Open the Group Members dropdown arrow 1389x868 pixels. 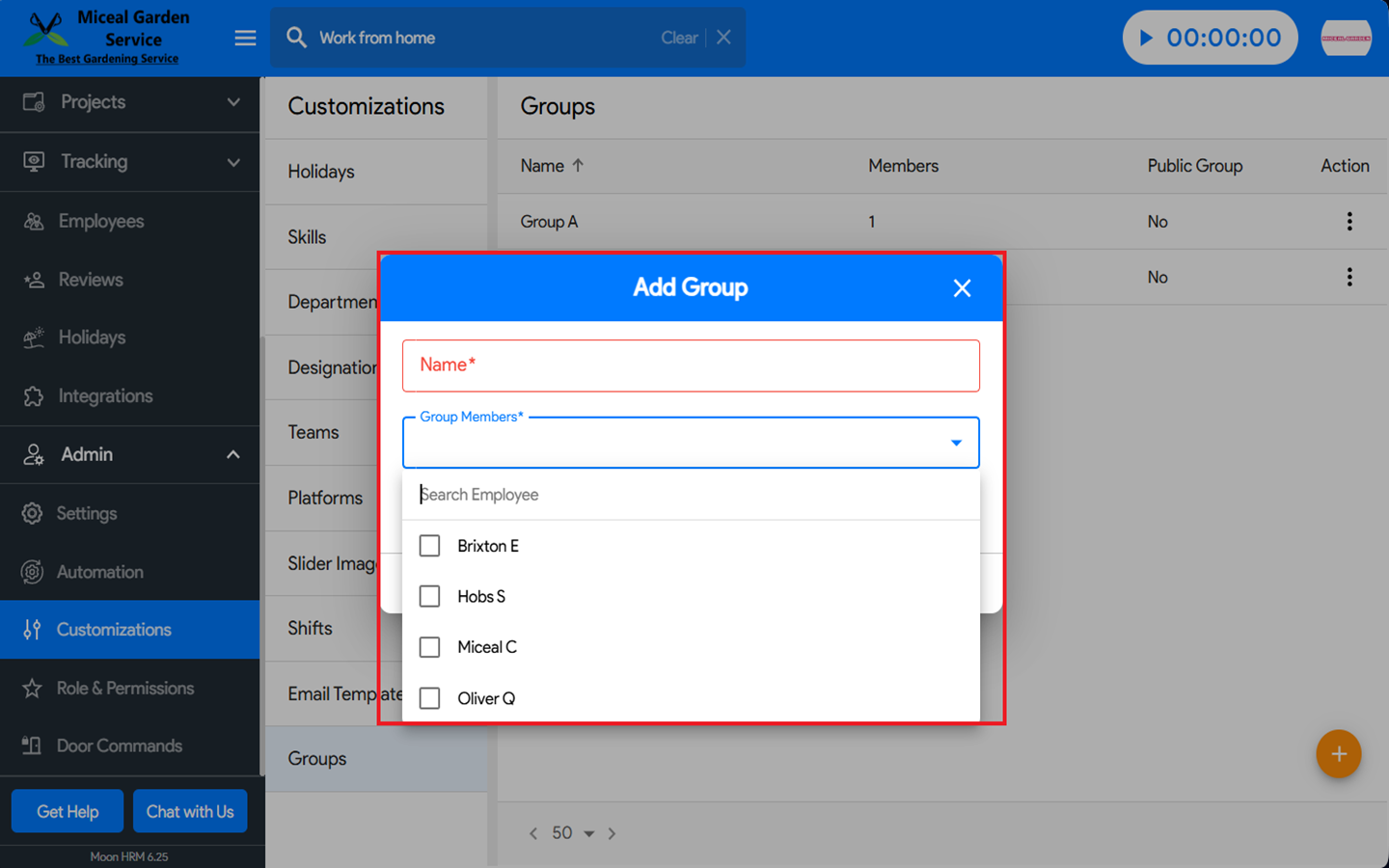956,443
